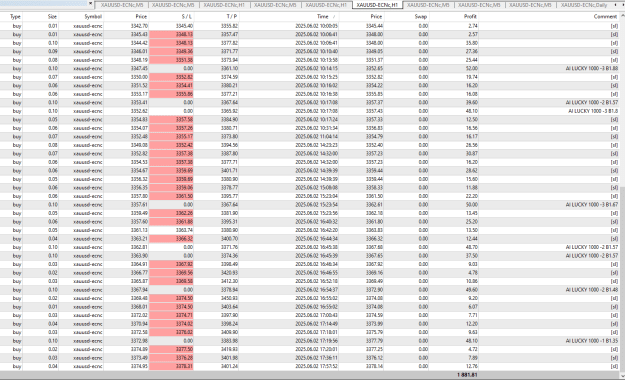The width and height of the screenshot is (625, 380).
Task: Click open price 3344.42
Action: [x=139, y=43]
